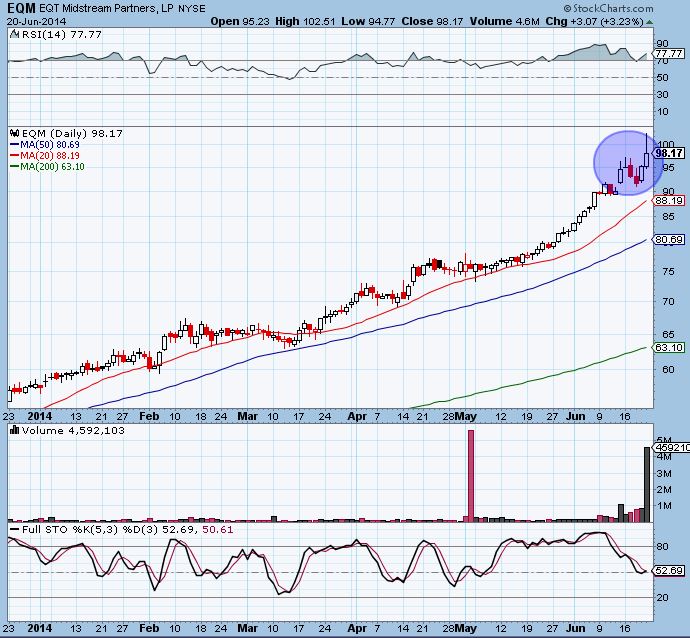Click the boxed 63.10 price axis tag
Image resolution: width=690 pixels, height=638 pixels.
(x=668, y=348)
